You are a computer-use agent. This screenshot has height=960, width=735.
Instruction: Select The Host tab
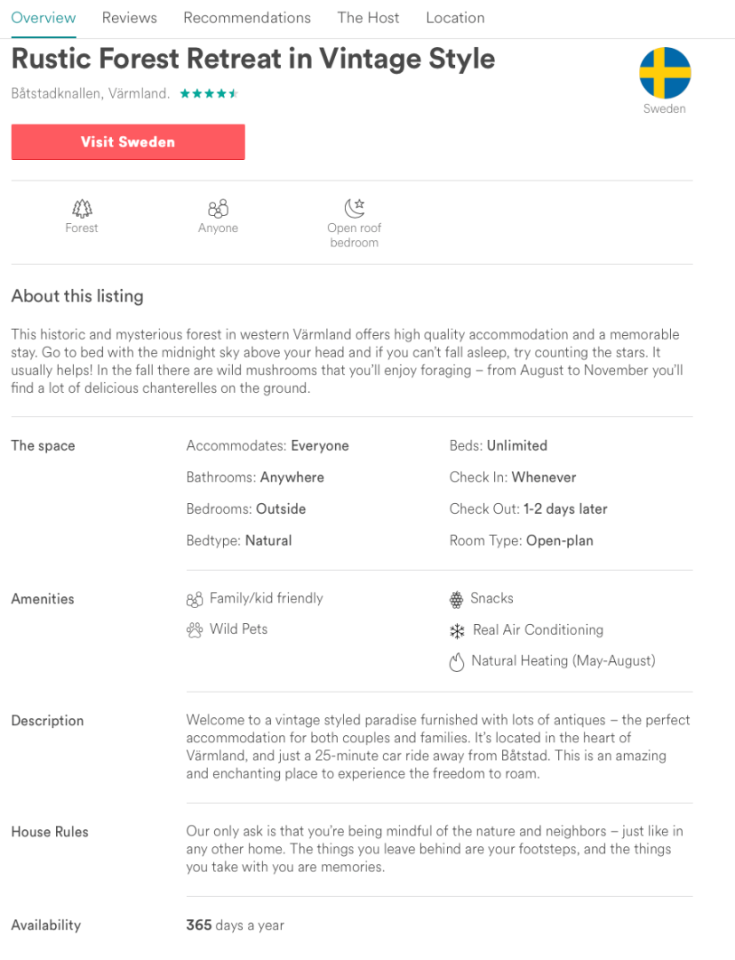(x=368, y=18)
